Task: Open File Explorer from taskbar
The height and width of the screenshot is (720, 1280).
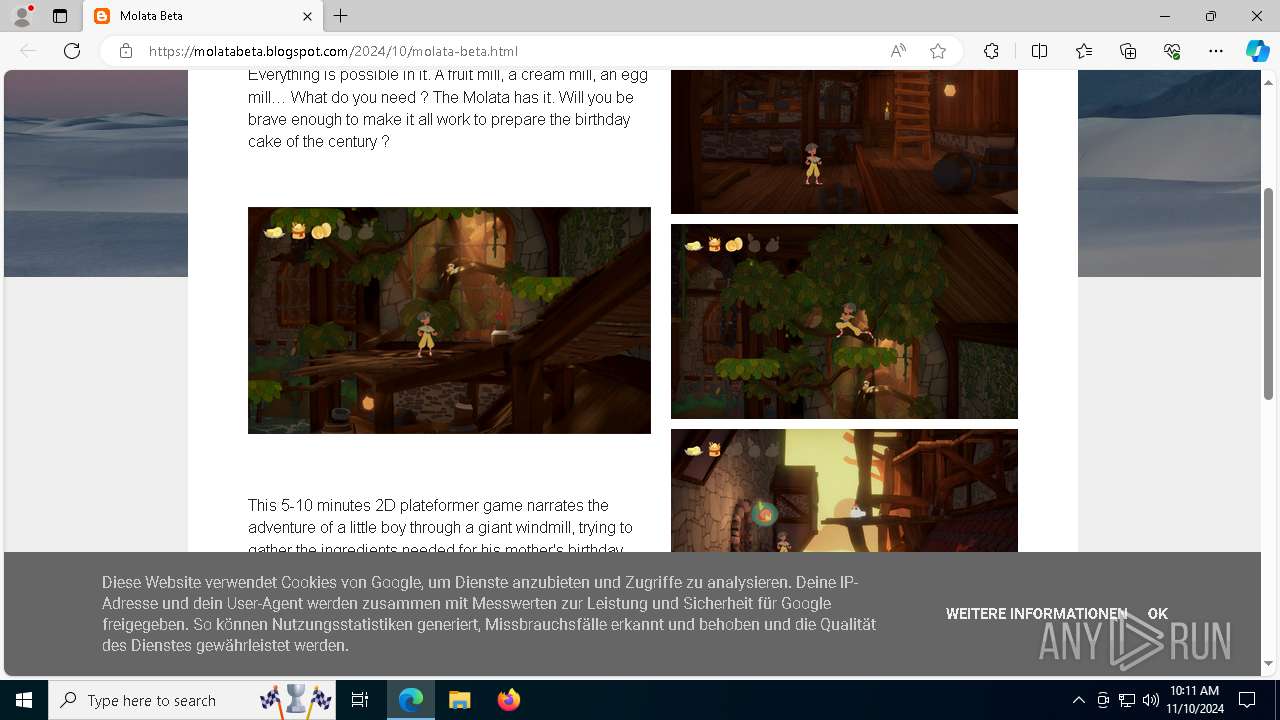Action: point(459,700)
